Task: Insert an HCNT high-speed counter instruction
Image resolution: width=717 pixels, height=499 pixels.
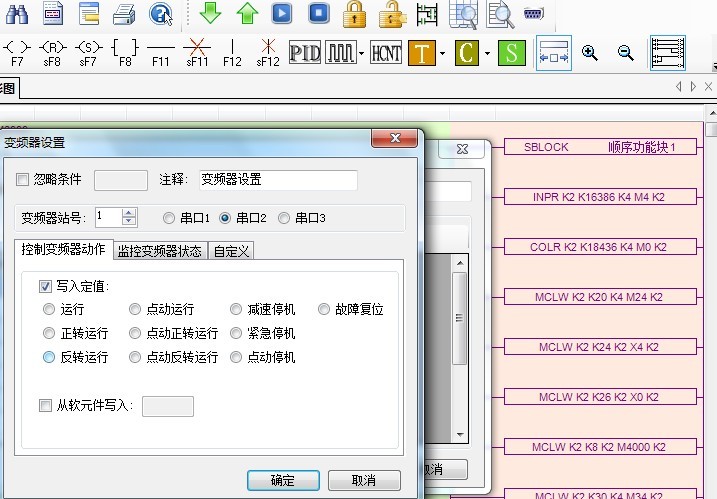Action: [x=386, y=53]
